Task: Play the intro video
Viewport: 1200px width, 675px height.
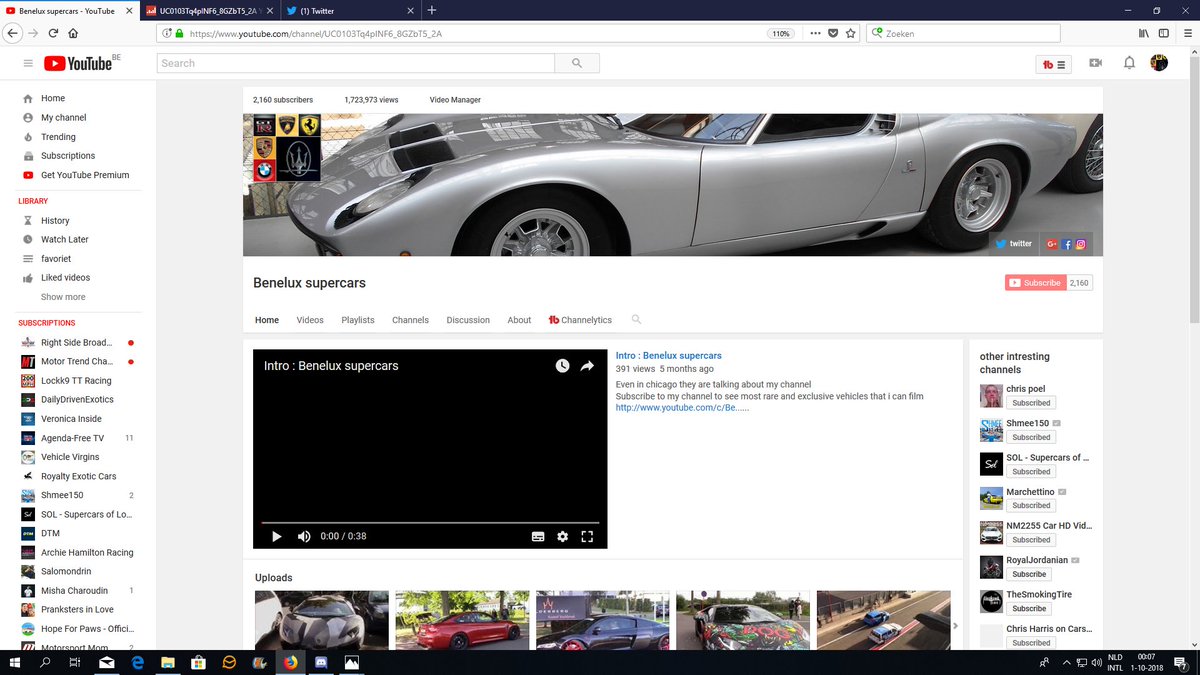Action: click(277, 536)
